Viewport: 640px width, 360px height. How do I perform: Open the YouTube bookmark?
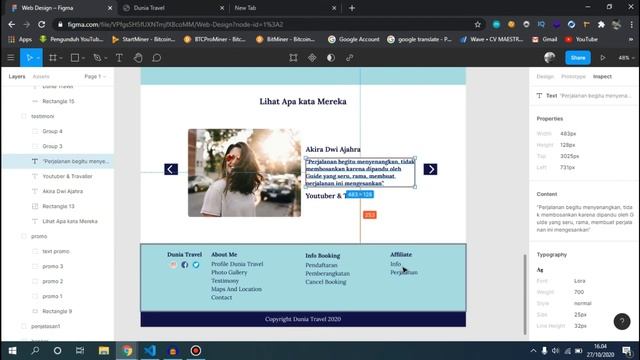[582, 40]
